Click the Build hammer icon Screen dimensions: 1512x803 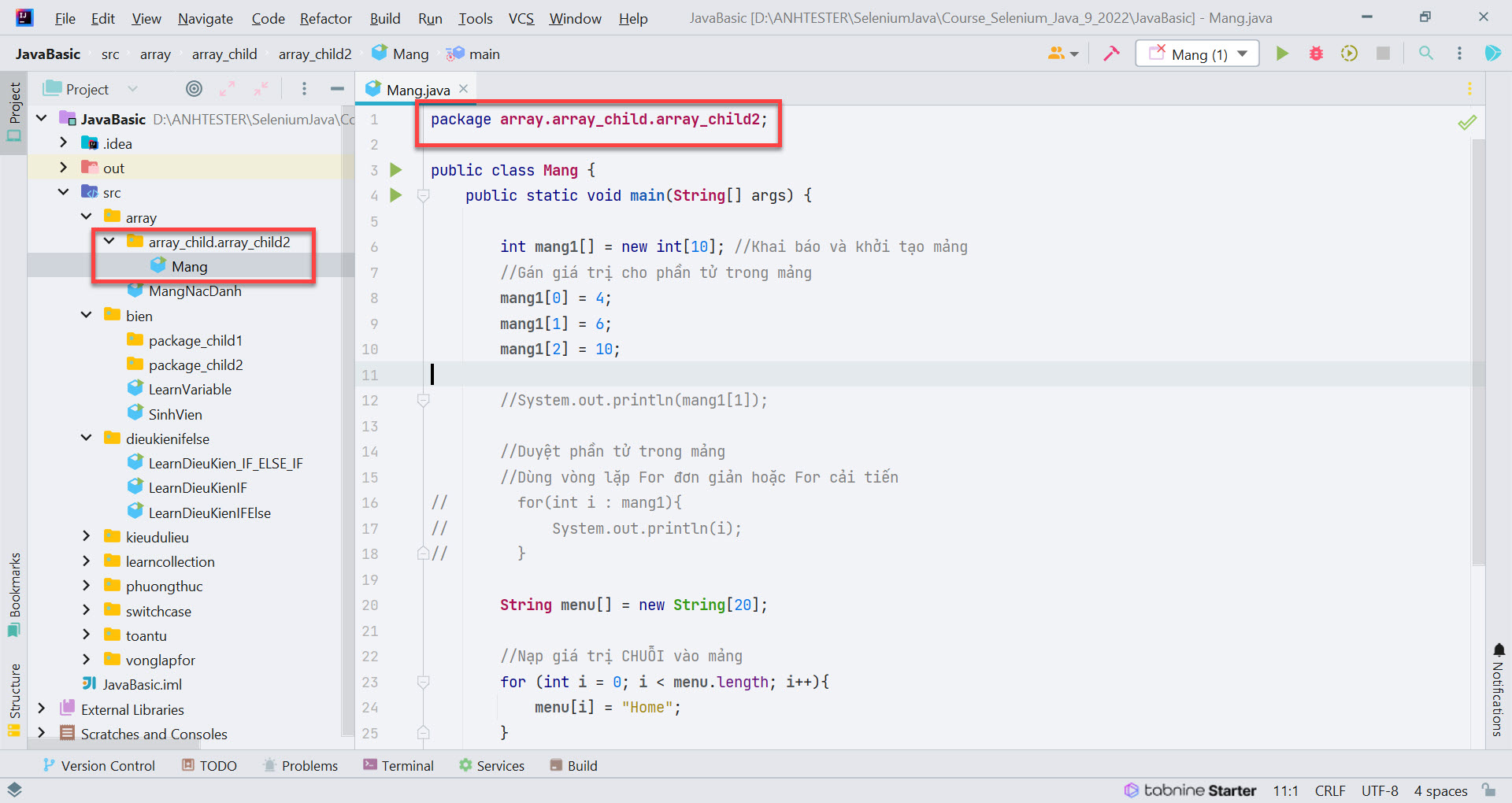click(1111, 54)
